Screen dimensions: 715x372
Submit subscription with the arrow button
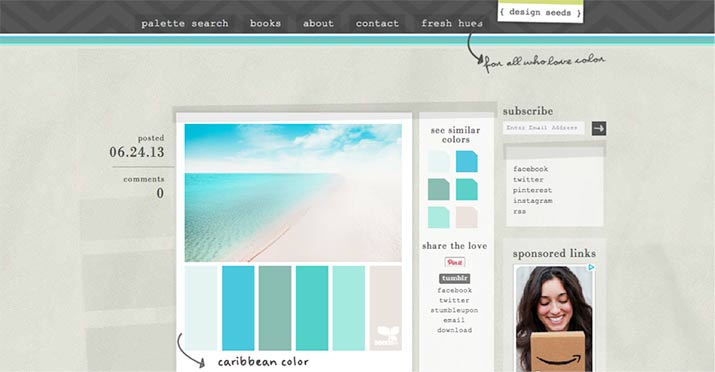tap(599, 129)
